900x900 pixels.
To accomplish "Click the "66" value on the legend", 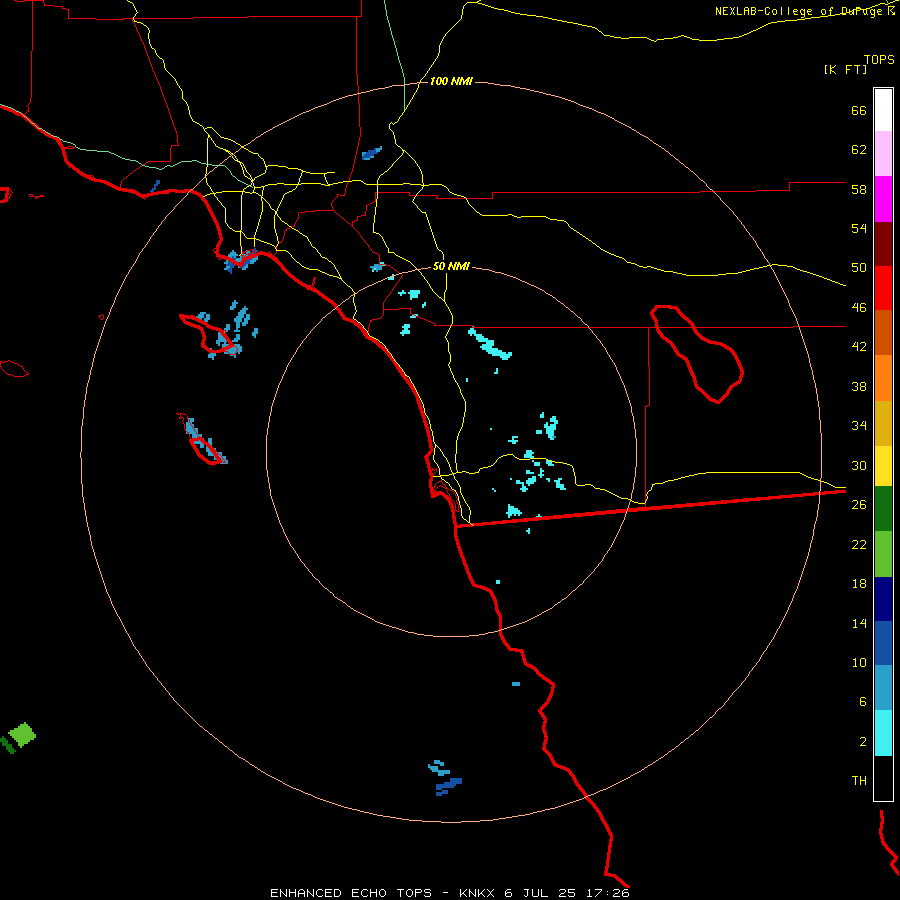I will 859,111.
